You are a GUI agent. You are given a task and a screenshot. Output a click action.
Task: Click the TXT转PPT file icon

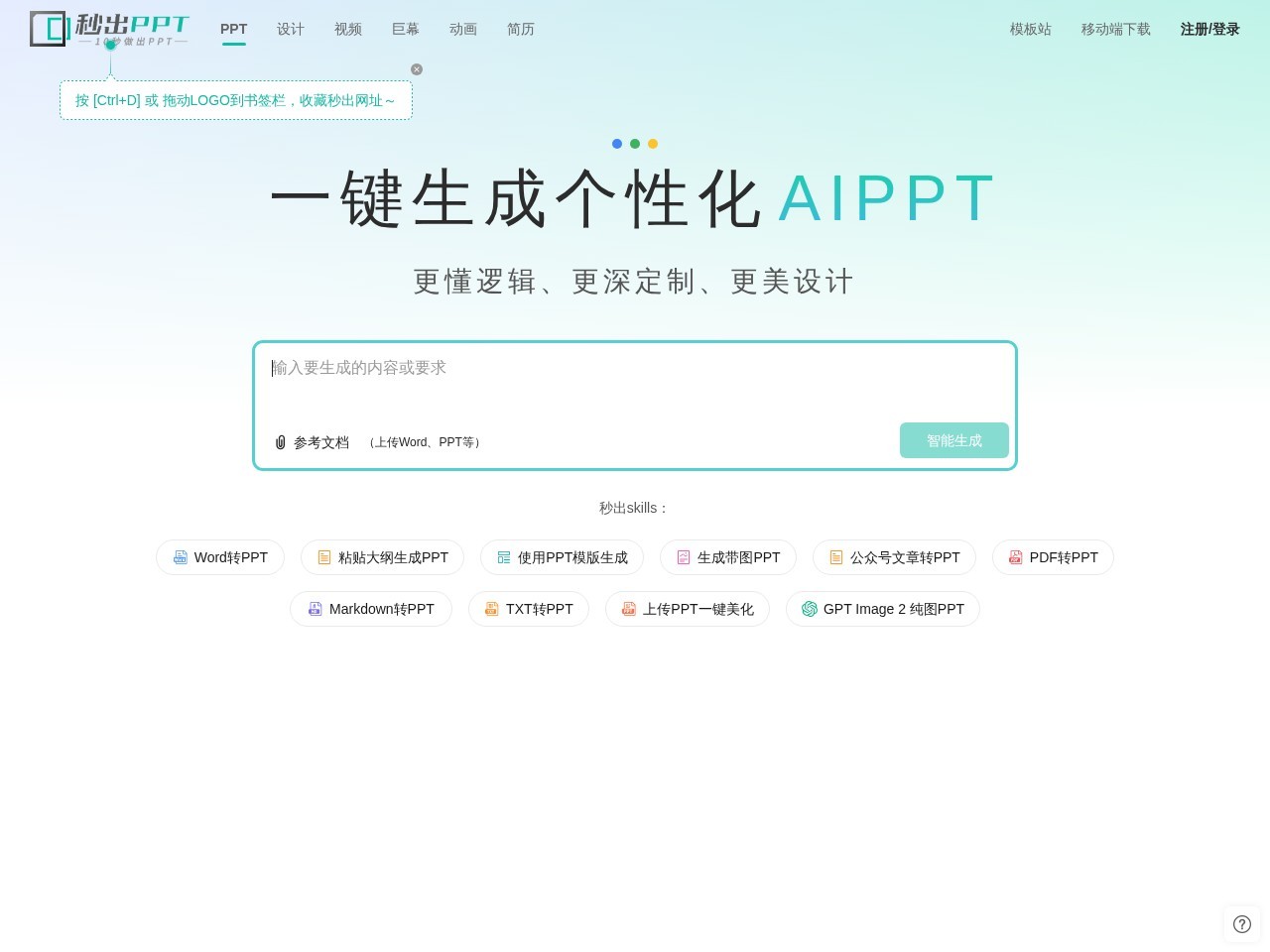coord(491,609)
